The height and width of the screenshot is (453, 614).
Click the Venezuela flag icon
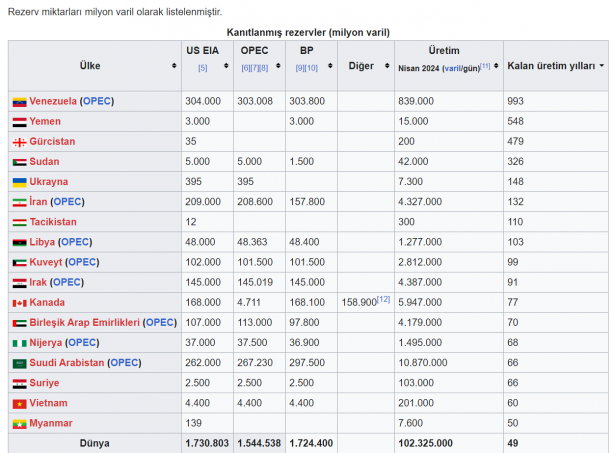tap(19, 102)
